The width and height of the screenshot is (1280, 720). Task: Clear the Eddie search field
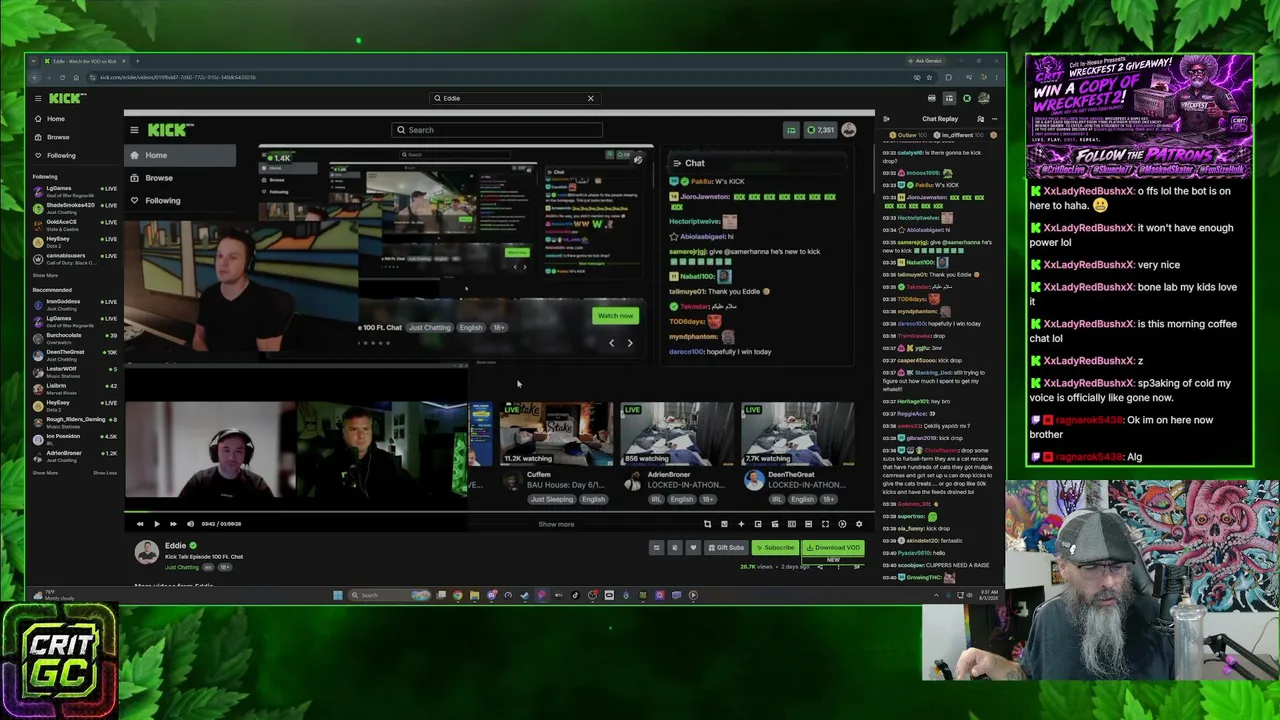tap(590, 98)
